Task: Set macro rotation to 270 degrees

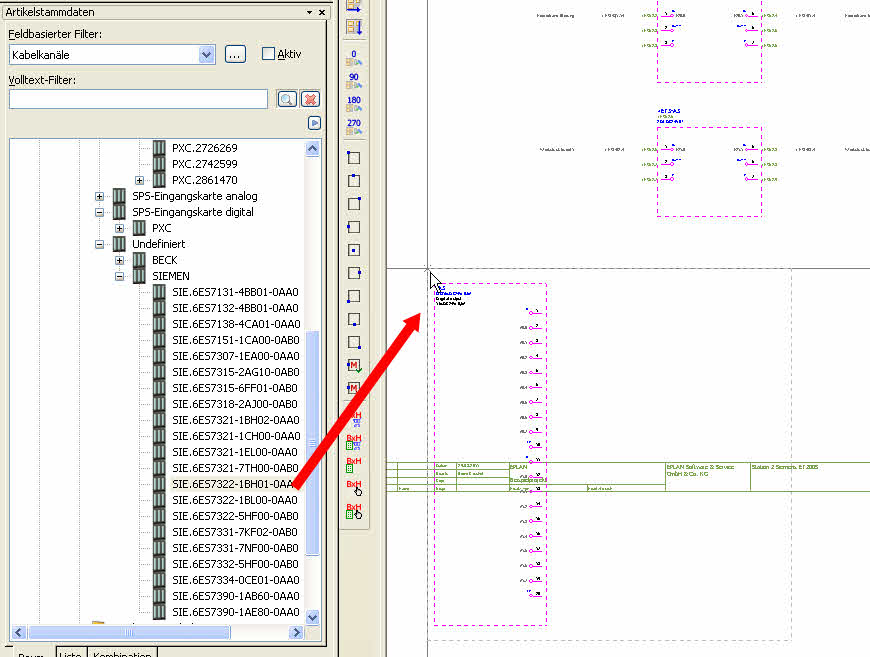Action: (354, 127)
